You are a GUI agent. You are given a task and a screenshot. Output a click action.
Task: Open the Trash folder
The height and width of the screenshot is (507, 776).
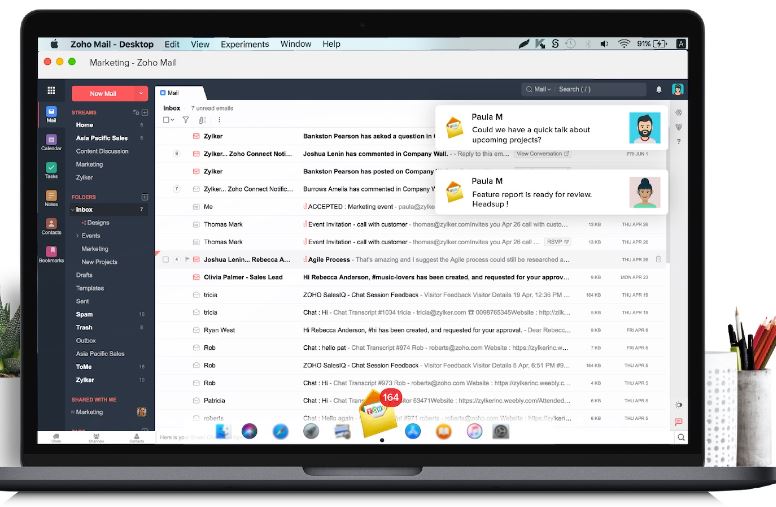click(84, 327)
